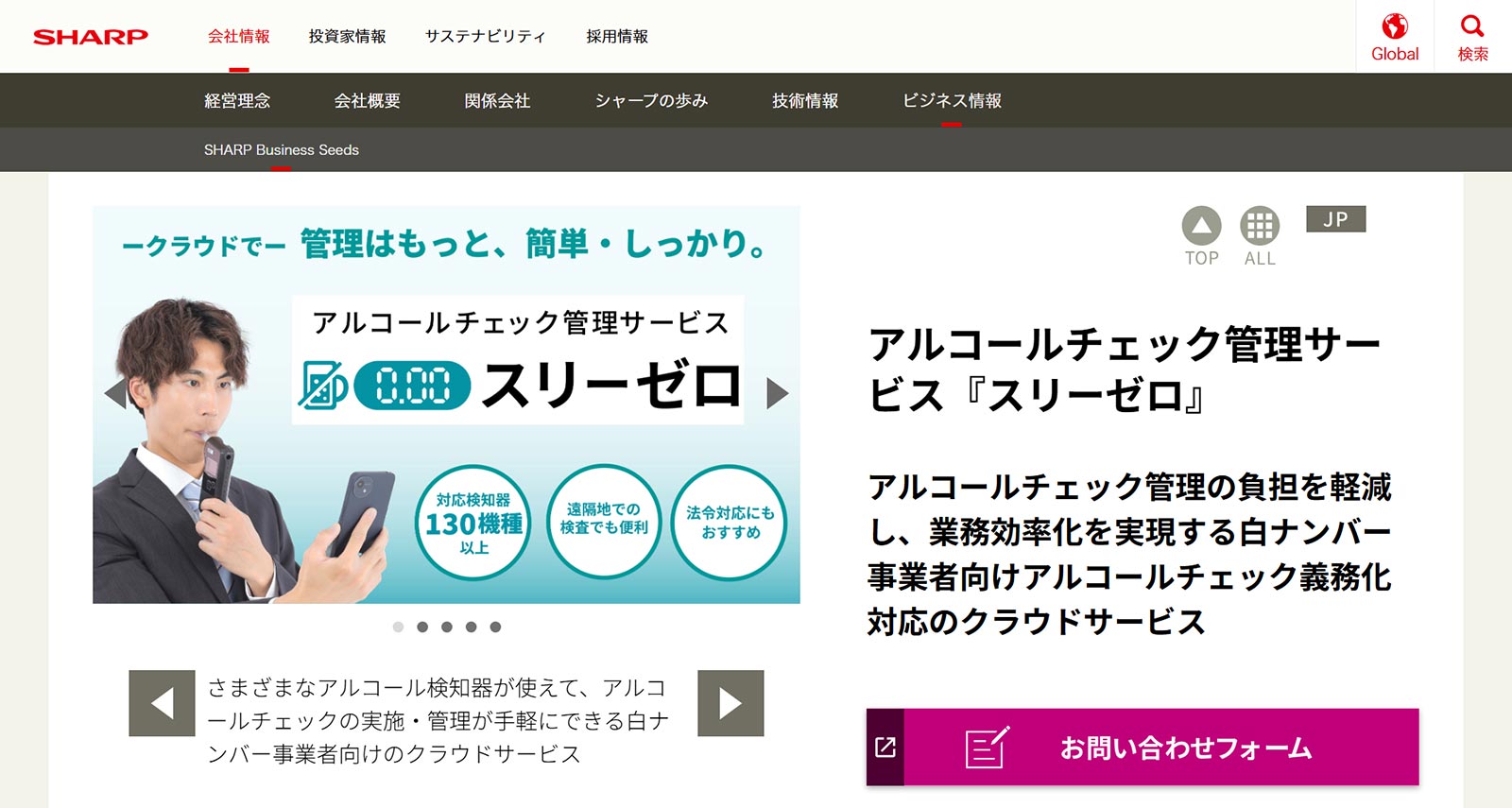The width and height of the screenshot is (1512, 808).
Task: Go to 関係会社 page
Action: click(497, 101)
